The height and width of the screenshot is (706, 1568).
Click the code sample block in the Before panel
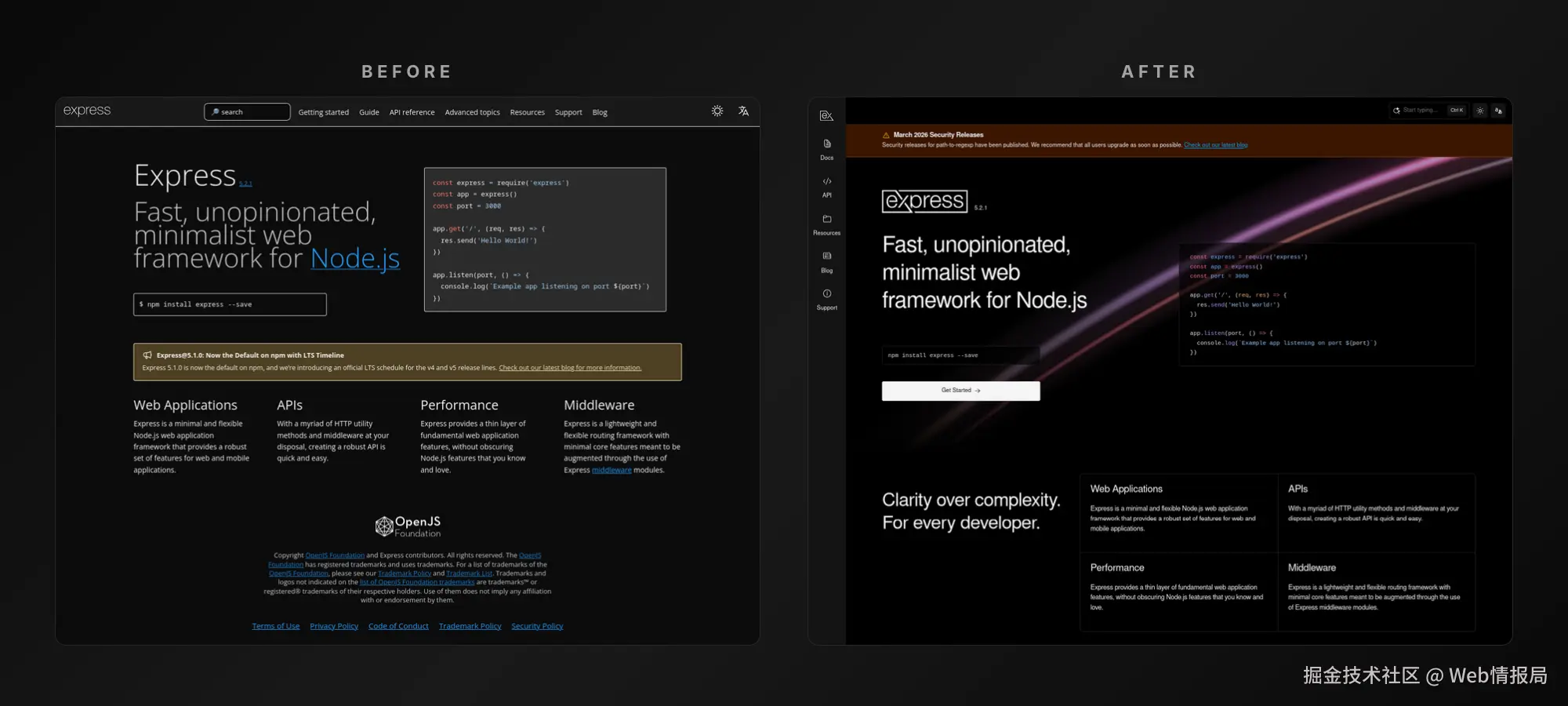pyautogui.click(x=545, y=239)
